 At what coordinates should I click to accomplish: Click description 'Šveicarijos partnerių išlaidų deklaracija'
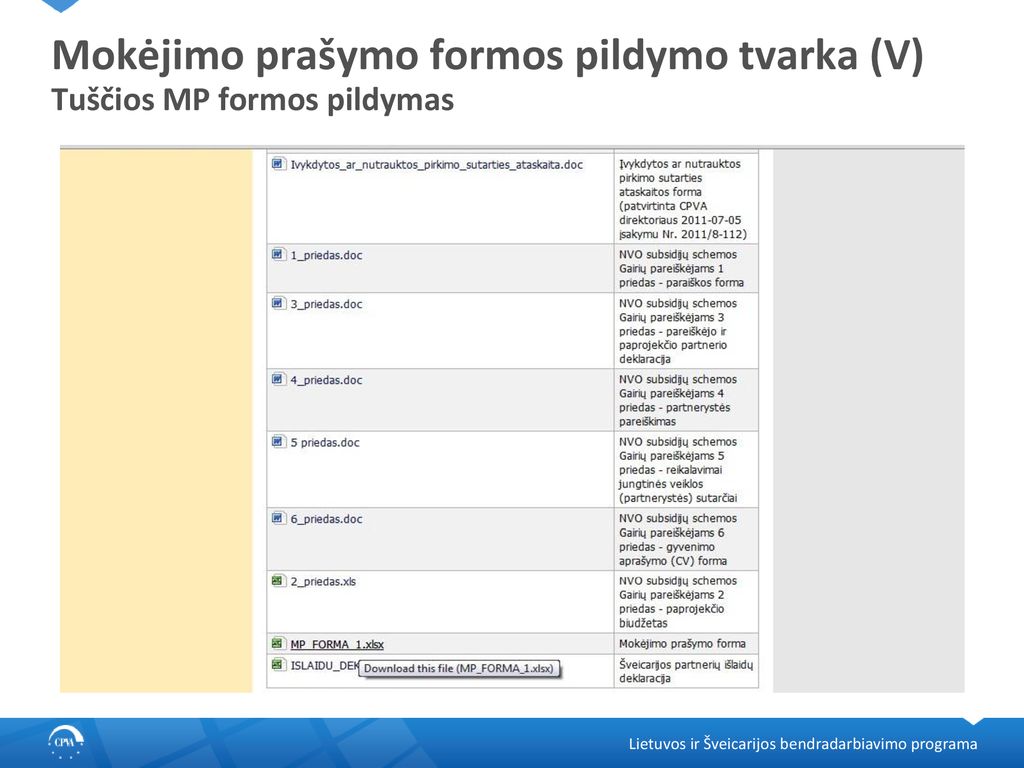686,671
